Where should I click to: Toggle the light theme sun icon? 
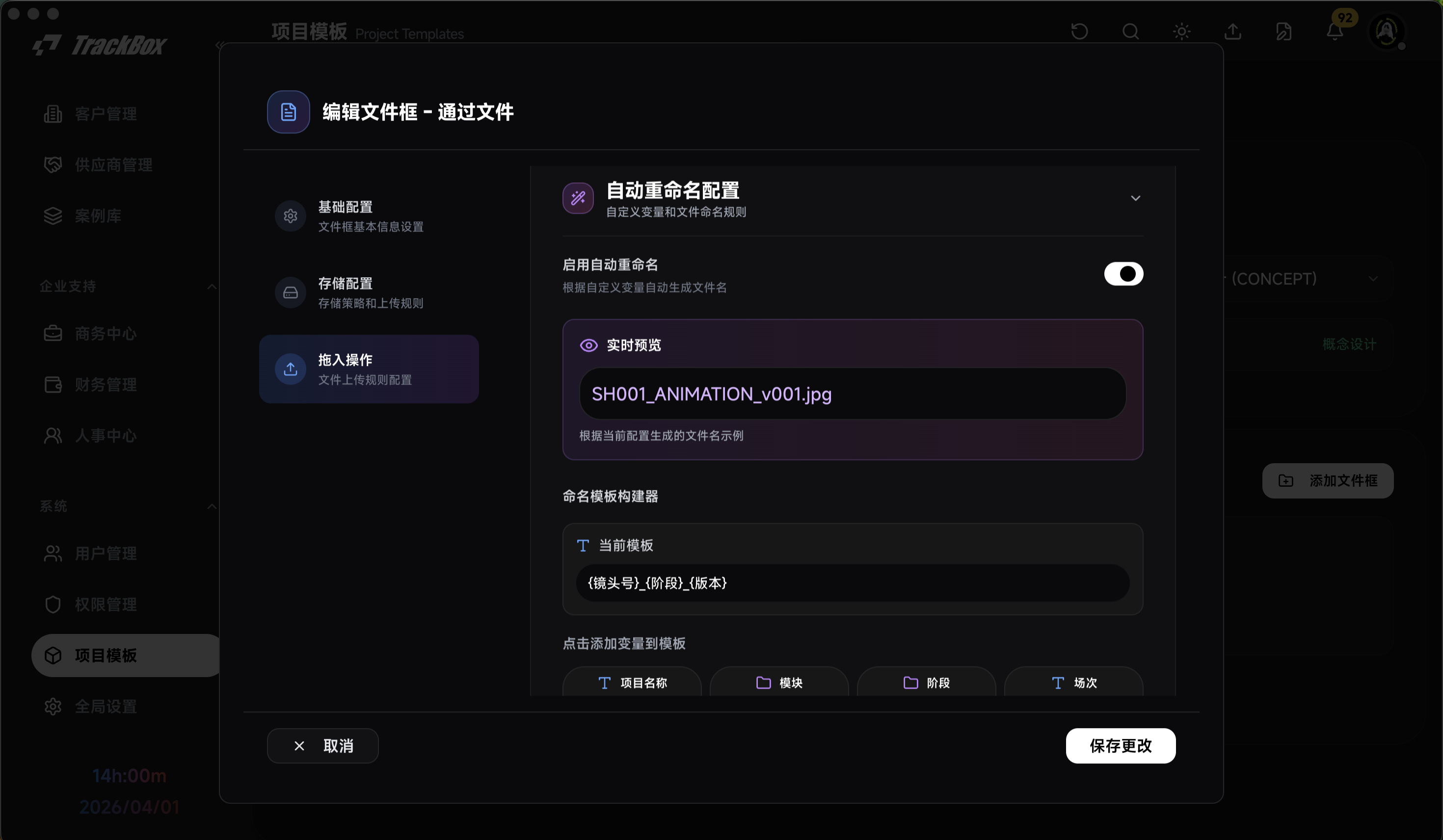point(1181,31)
